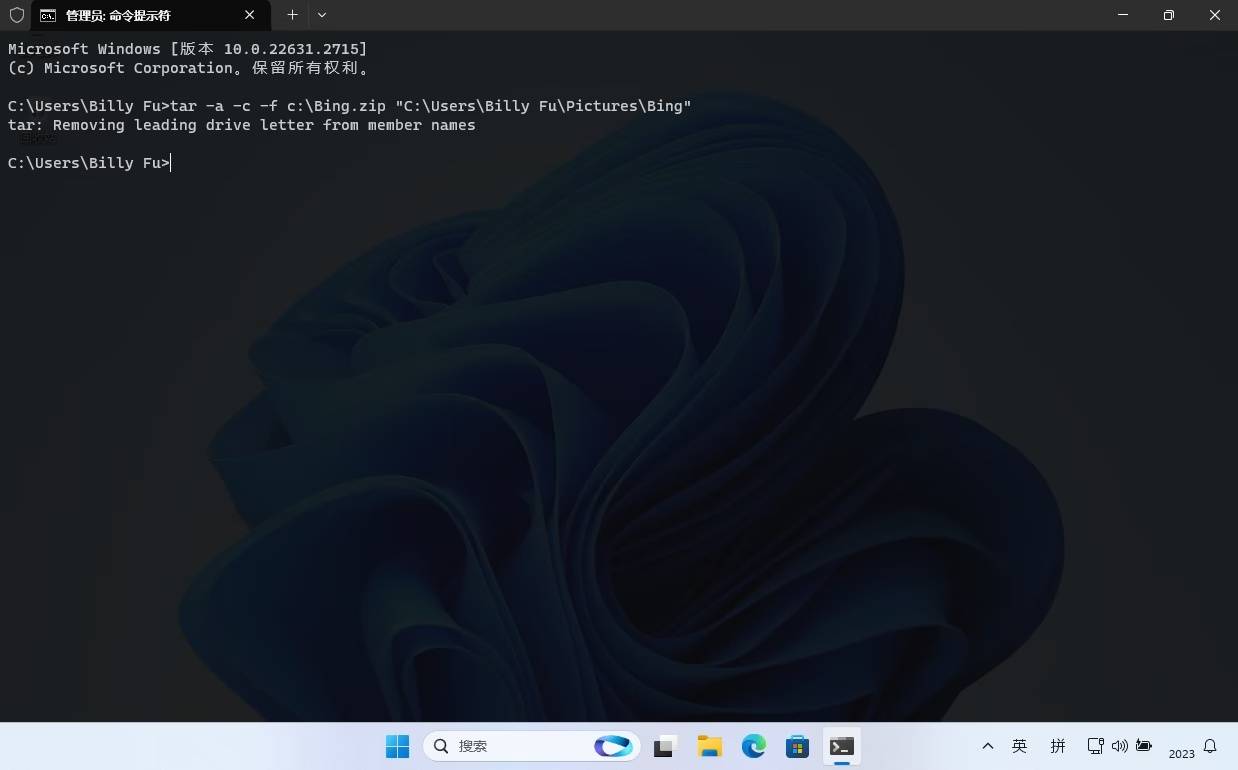Open Task View from taskbar
This screenshot has height=770, width=1238.
click(666, 746)
